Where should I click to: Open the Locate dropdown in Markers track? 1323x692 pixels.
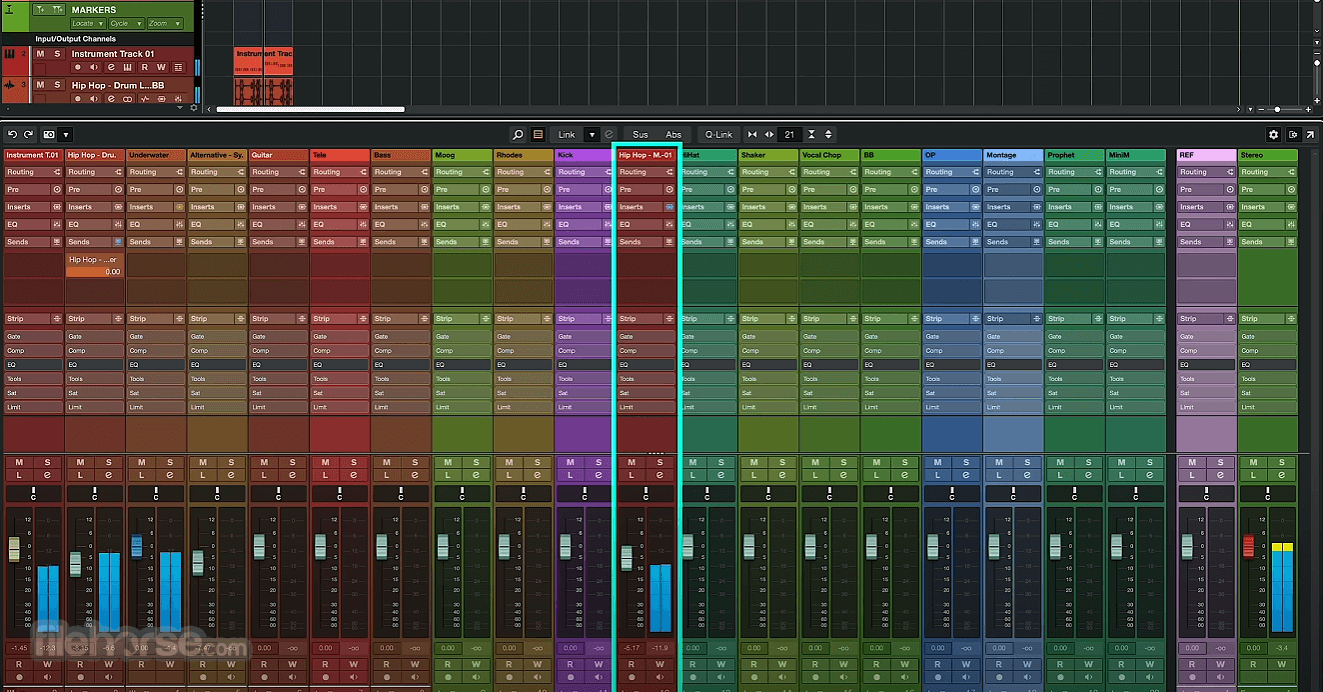click(86, 23)
